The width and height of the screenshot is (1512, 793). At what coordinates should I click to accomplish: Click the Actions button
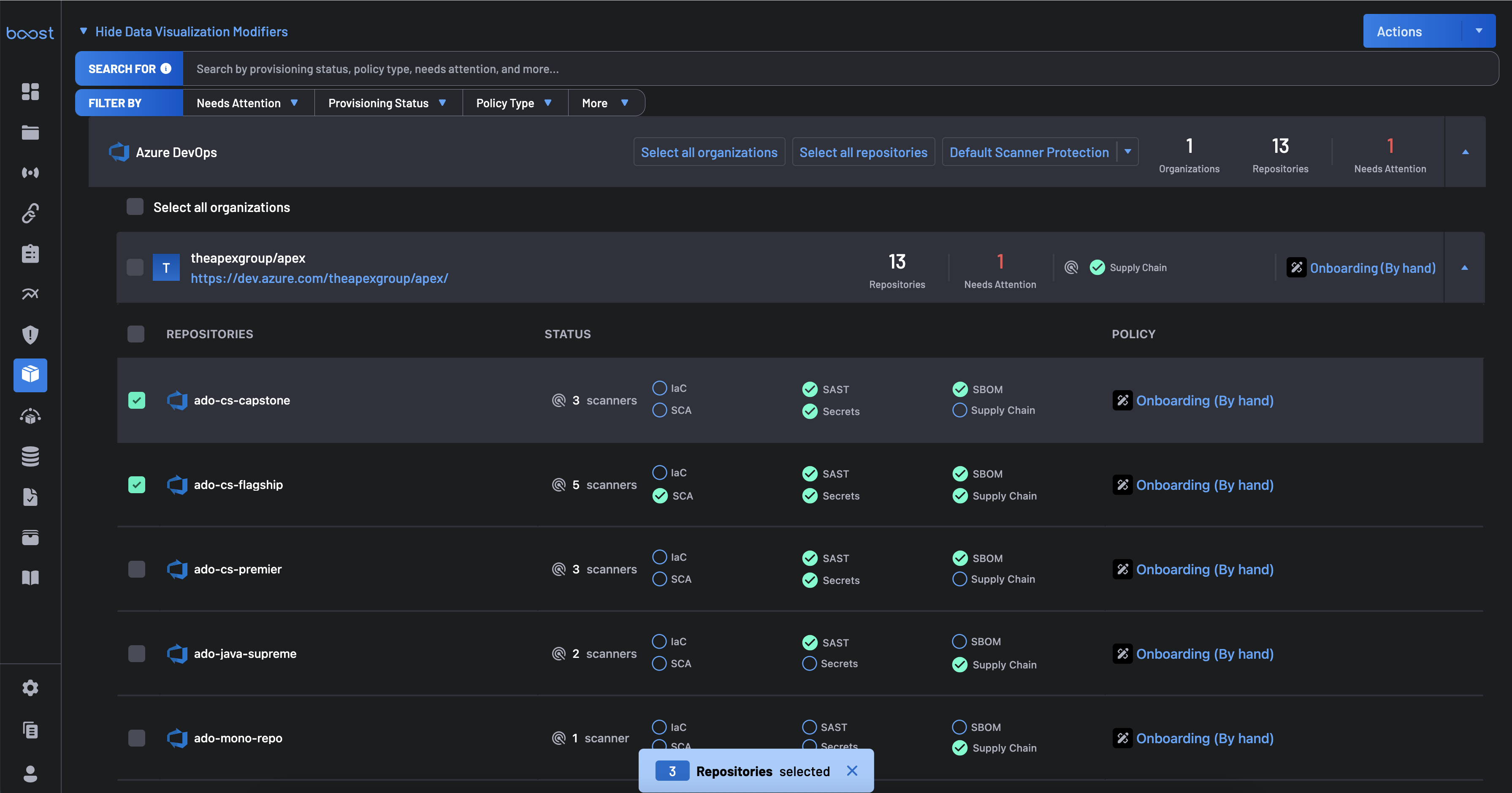pyautogui.click(x=1412, y=31)
